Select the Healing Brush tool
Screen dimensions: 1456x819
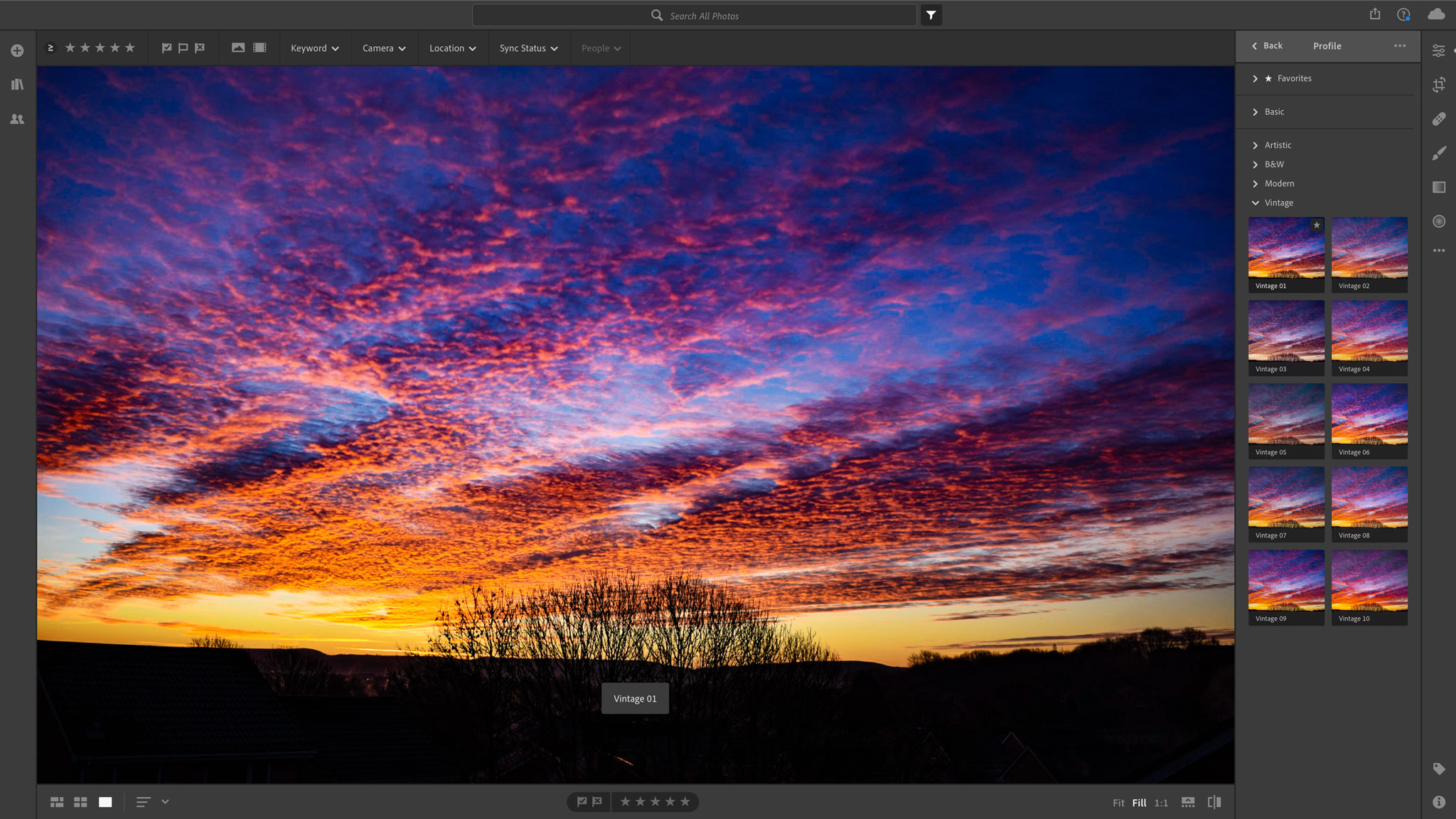[x=1440, y=118]
